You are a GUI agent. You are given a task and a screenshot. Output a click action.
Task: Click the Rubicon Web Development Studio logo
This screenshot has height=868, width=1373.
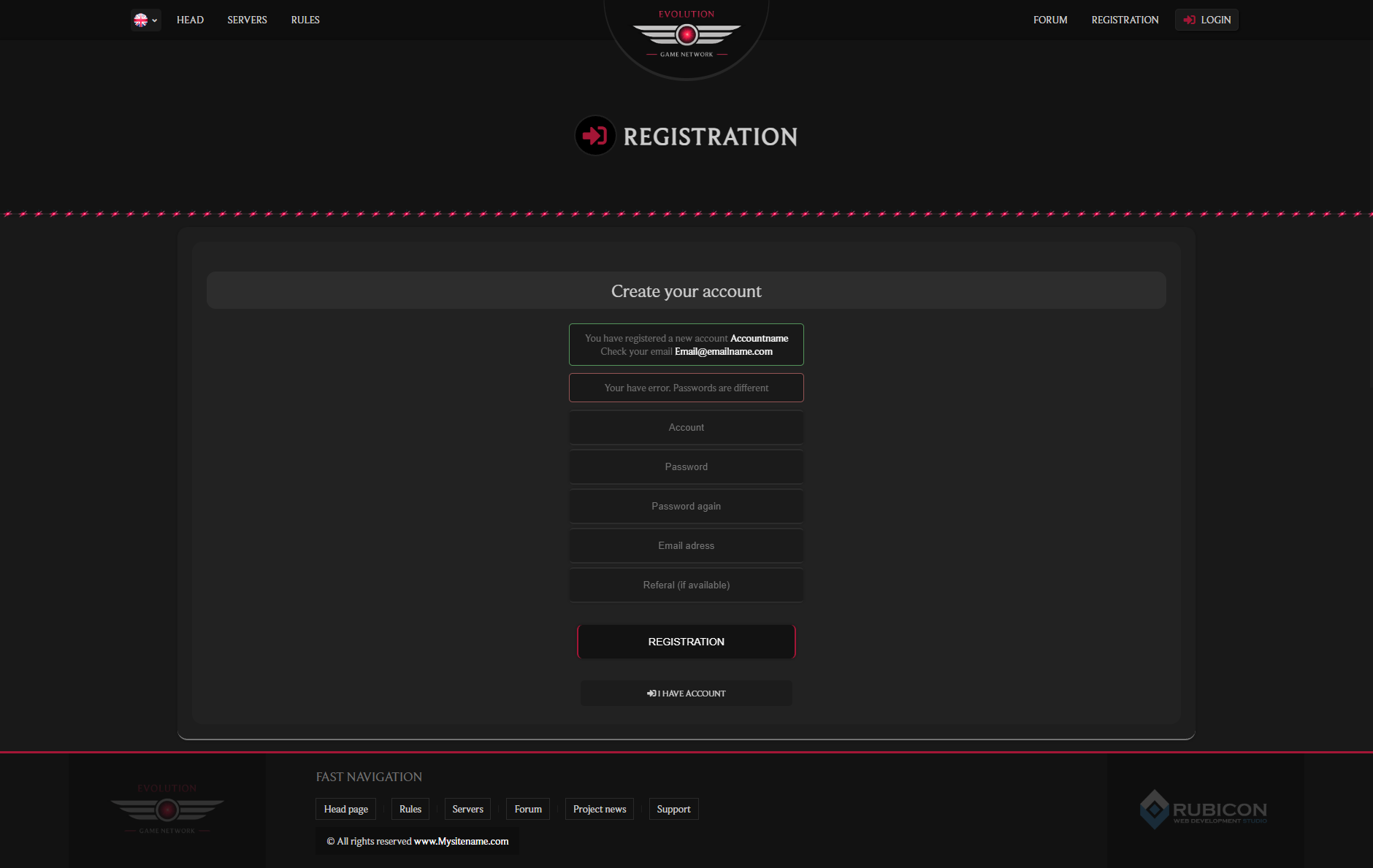pyautogui.click(x=1204, y=810)
